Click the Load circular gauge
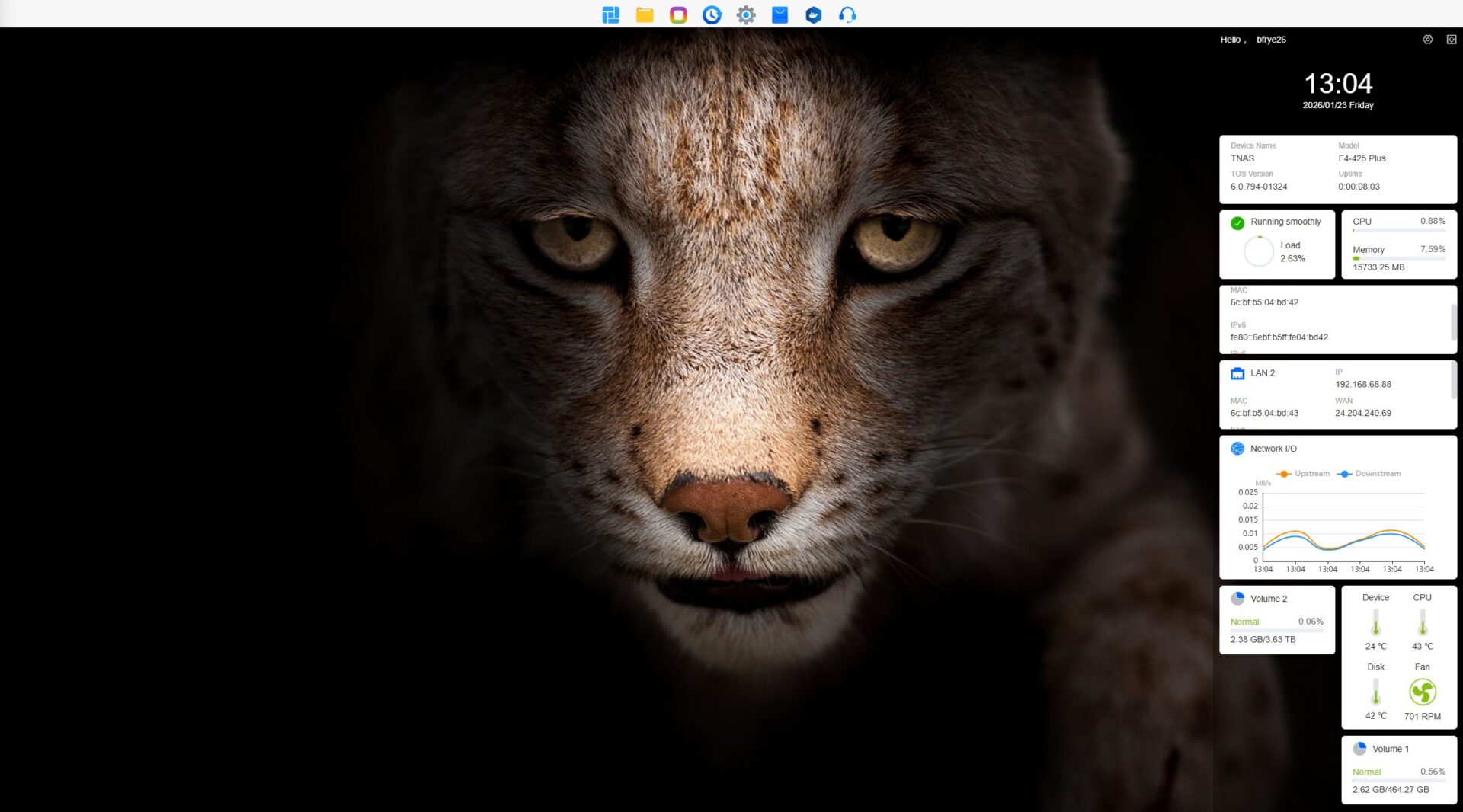Screen dimensions: 1463x812 click(1258, 251)
